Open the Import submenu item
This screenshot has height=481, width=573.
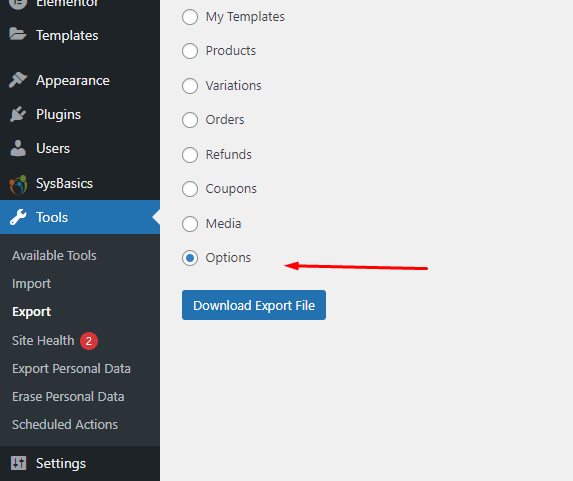point(31,284)
